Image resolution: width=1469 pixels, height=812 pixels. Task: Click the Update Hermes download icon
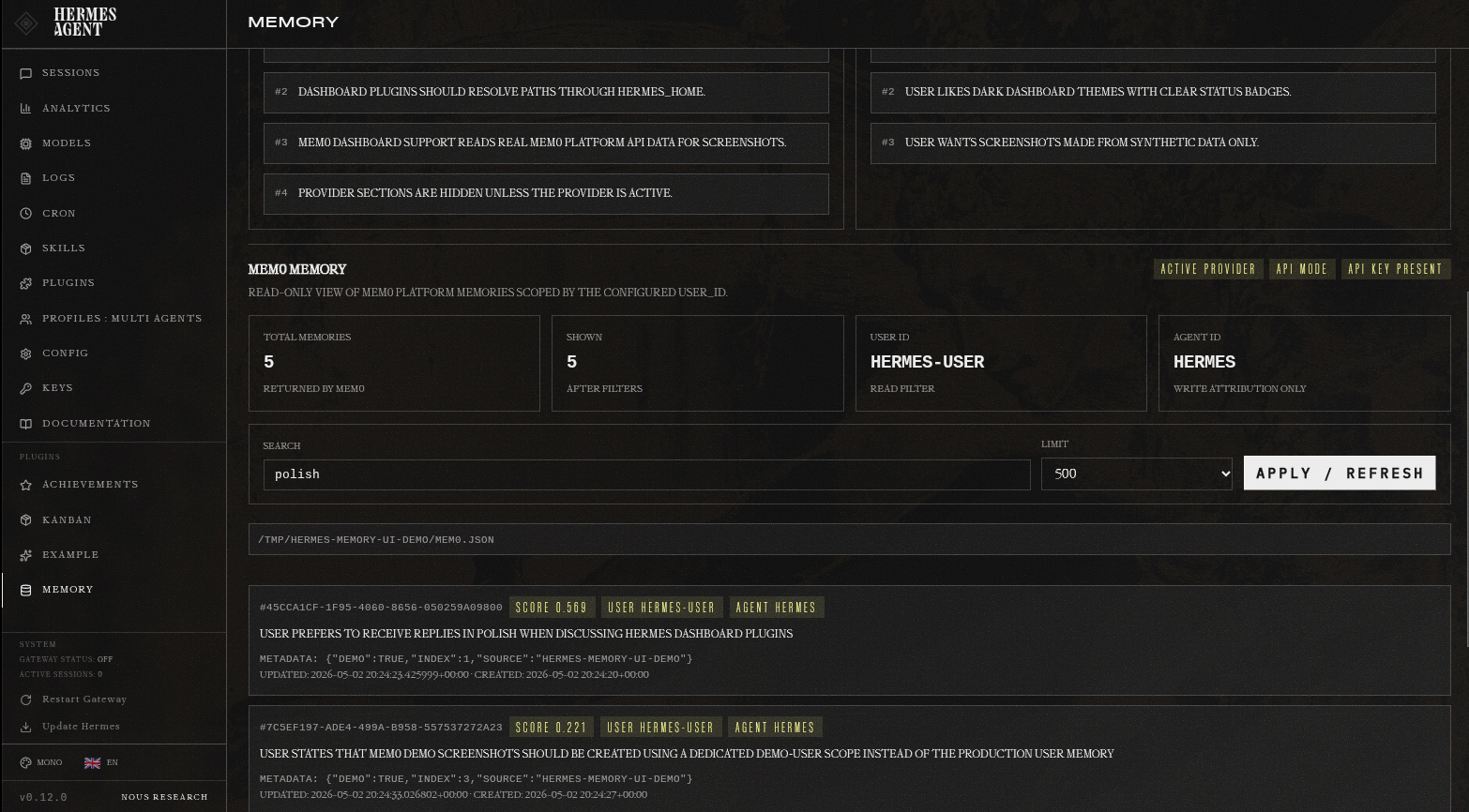click(x=25, y=727)
